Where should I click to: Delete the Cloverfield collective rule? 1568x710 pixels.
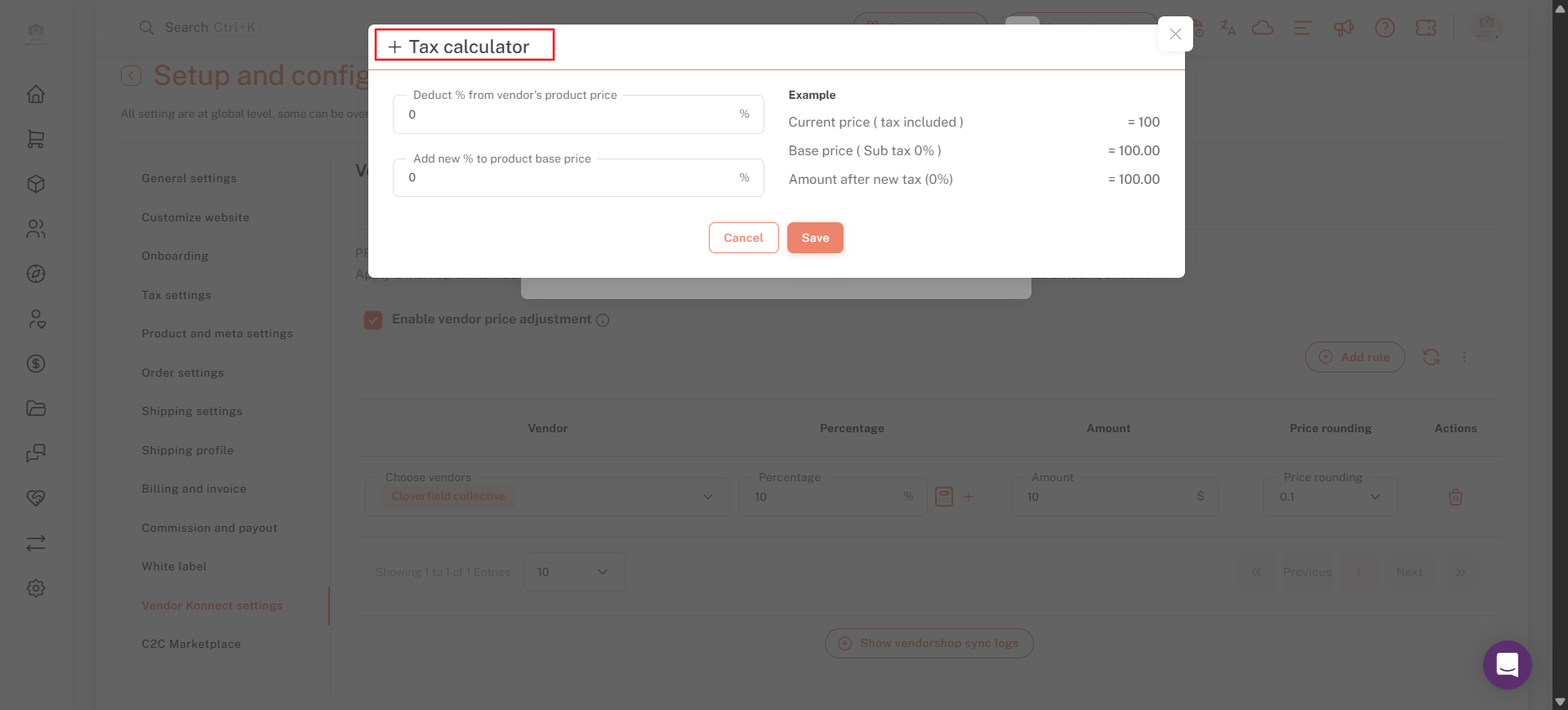point(1455,497)
